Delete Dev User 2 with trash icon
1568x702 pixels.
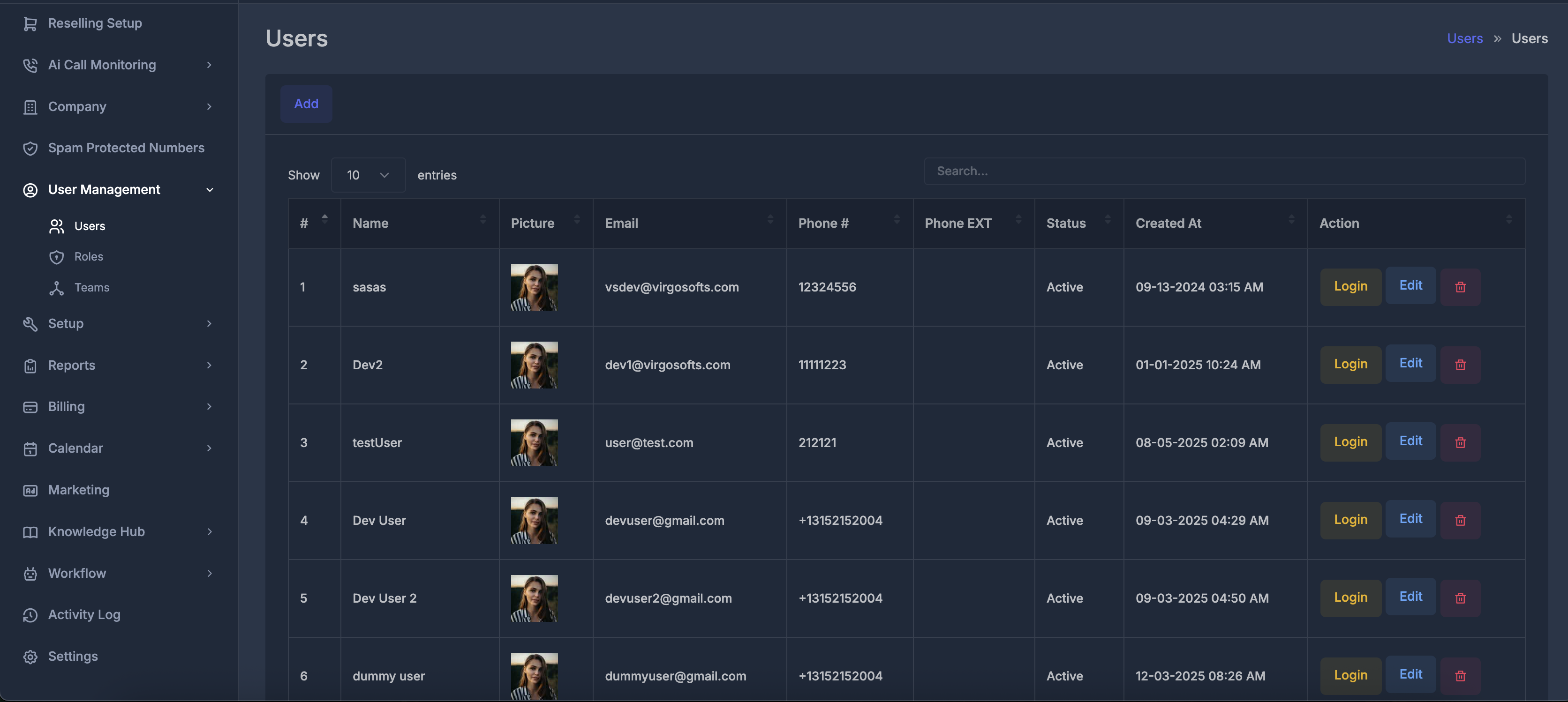(x=1460, y=598)
